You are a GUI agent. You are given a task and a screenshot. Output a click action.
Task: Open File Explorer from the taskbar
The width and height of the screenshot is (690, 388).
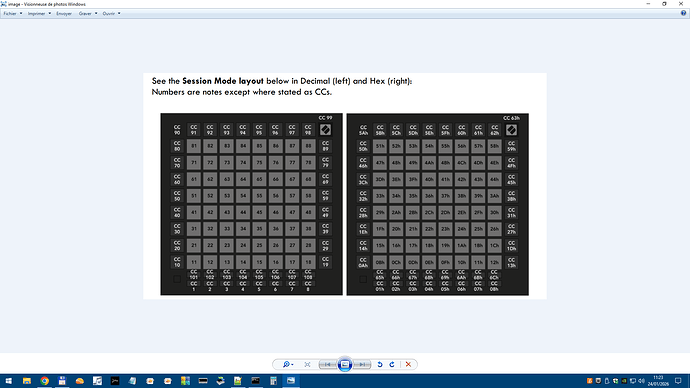click(x=27, y=381)
